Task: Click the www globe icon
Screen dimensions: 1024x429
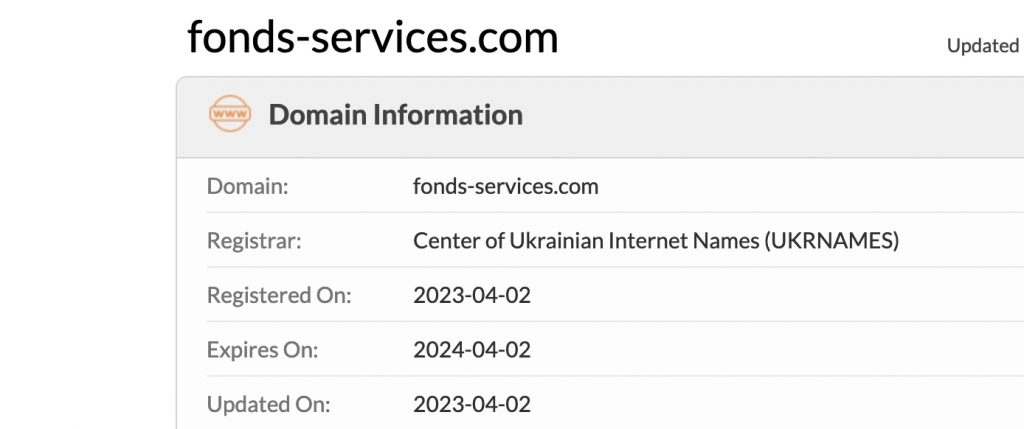Action: point(230,114)
